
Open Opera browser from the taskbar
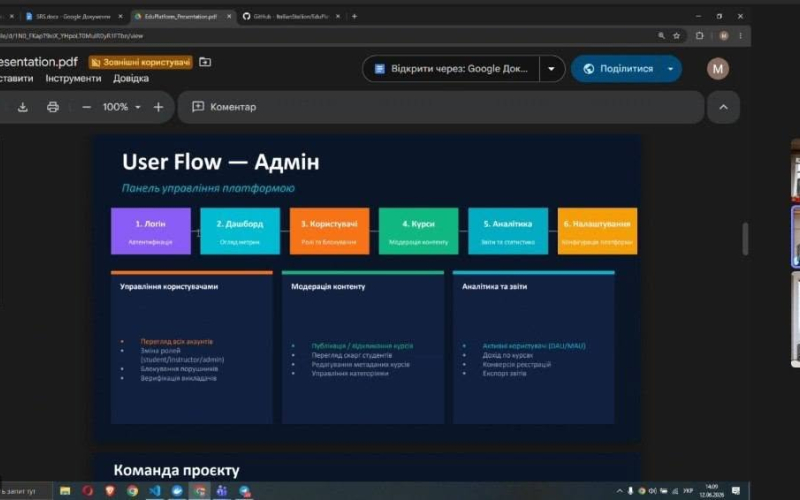click(x=88, y=491)
